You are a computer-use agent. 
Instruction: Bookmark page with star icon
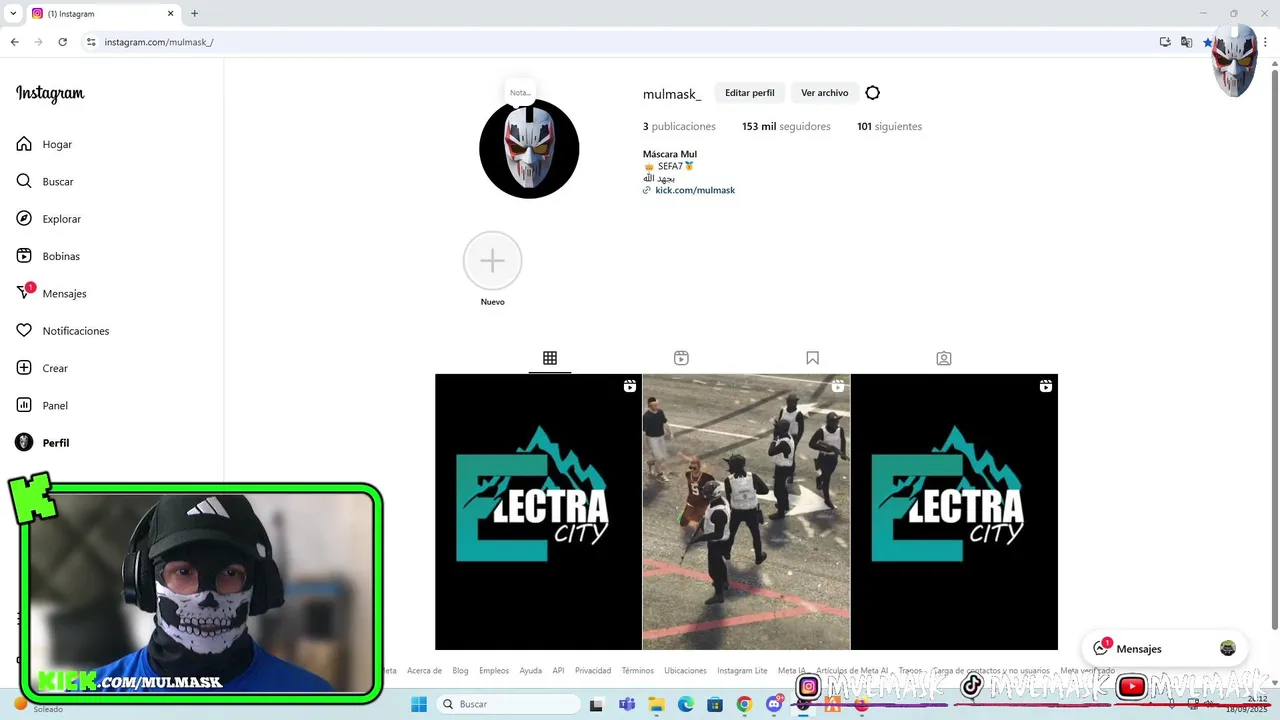click(x=1207, y=42)
